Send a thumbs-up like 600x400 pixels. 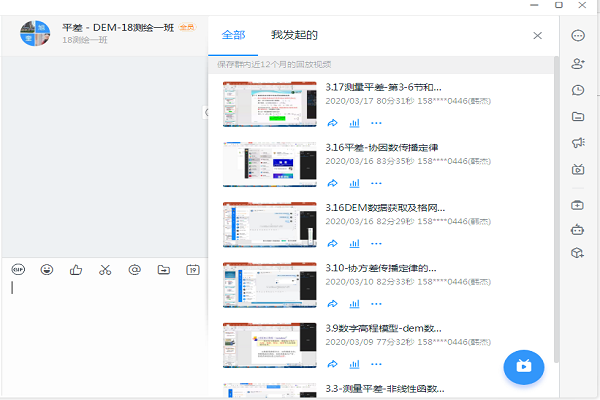76,269
